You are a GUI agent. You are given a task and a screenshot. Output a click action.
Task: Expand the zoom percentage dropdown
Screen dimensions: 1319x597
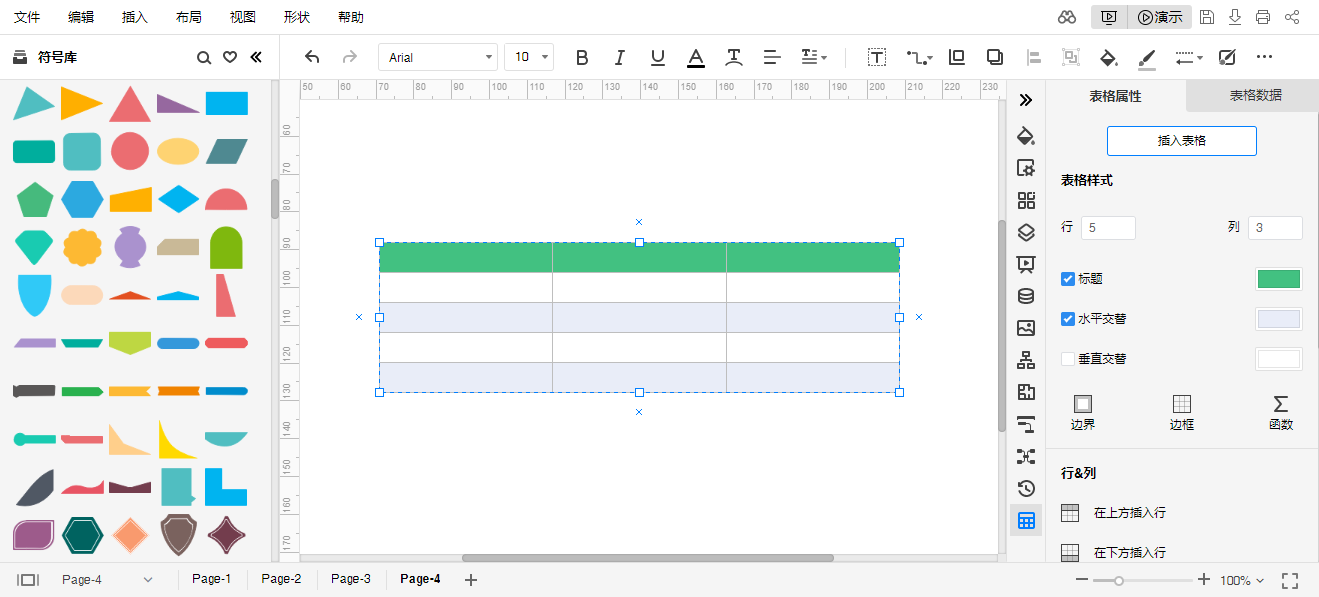1242,580
